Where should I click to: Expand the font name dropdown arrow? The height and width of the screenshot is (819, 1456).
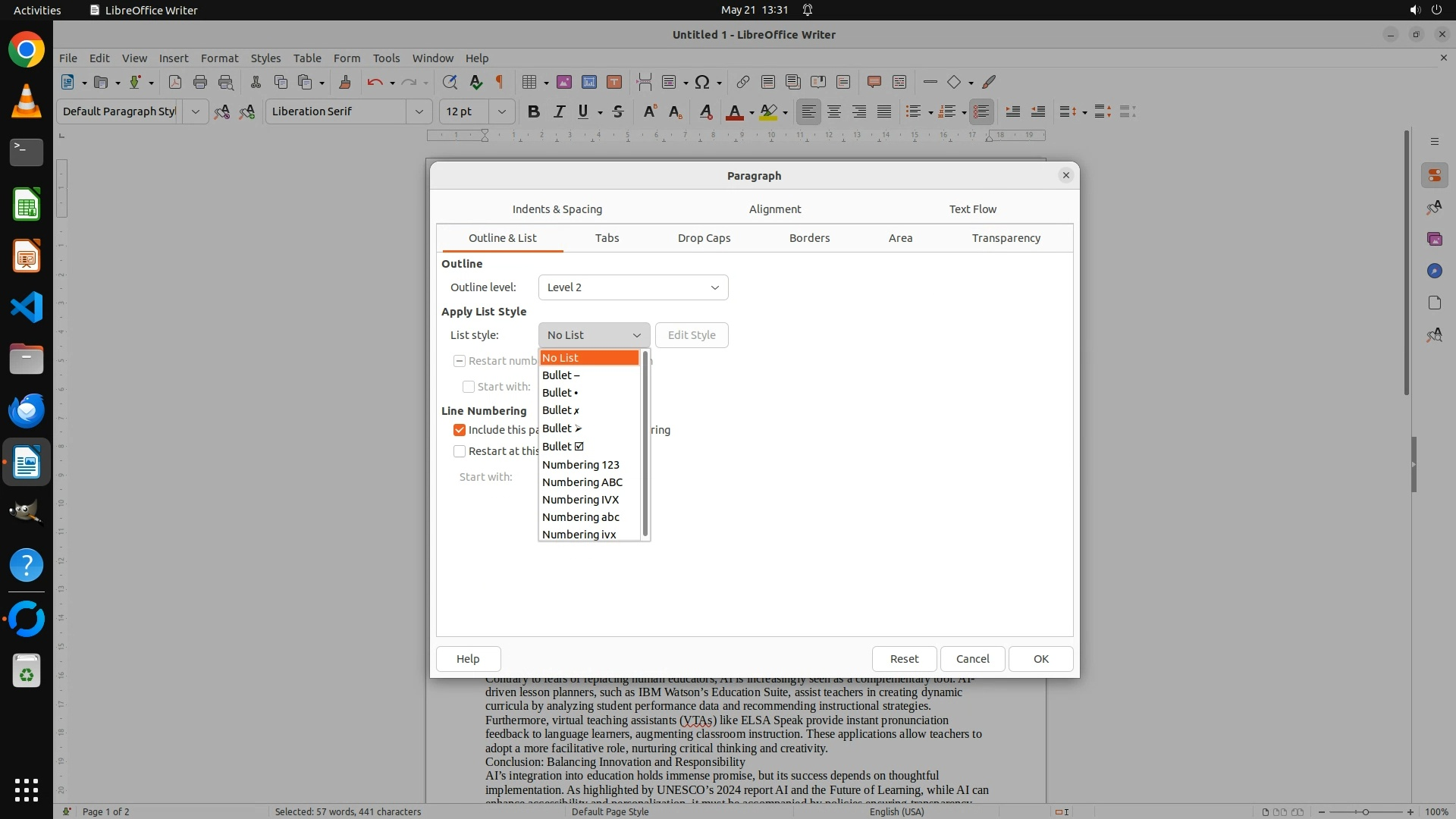pos(419,111)
